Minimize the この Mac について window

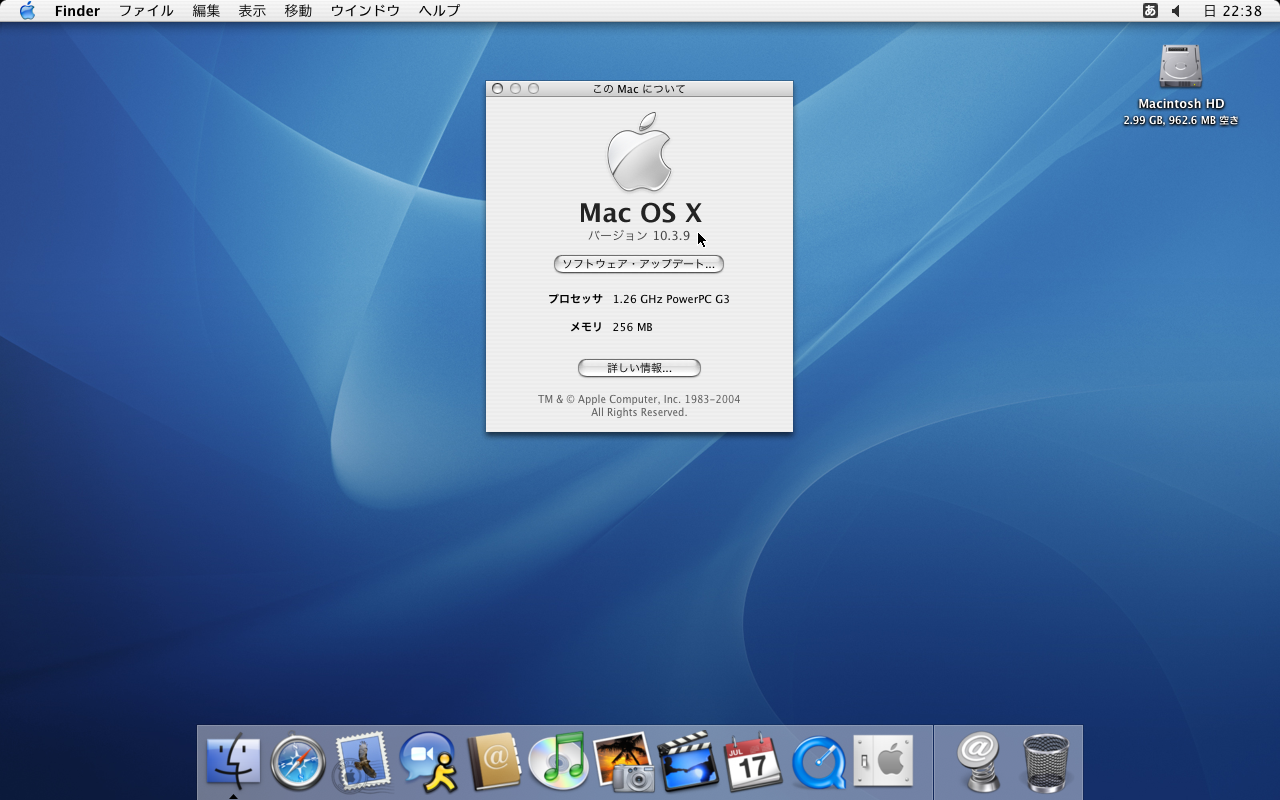click(516, 89)
